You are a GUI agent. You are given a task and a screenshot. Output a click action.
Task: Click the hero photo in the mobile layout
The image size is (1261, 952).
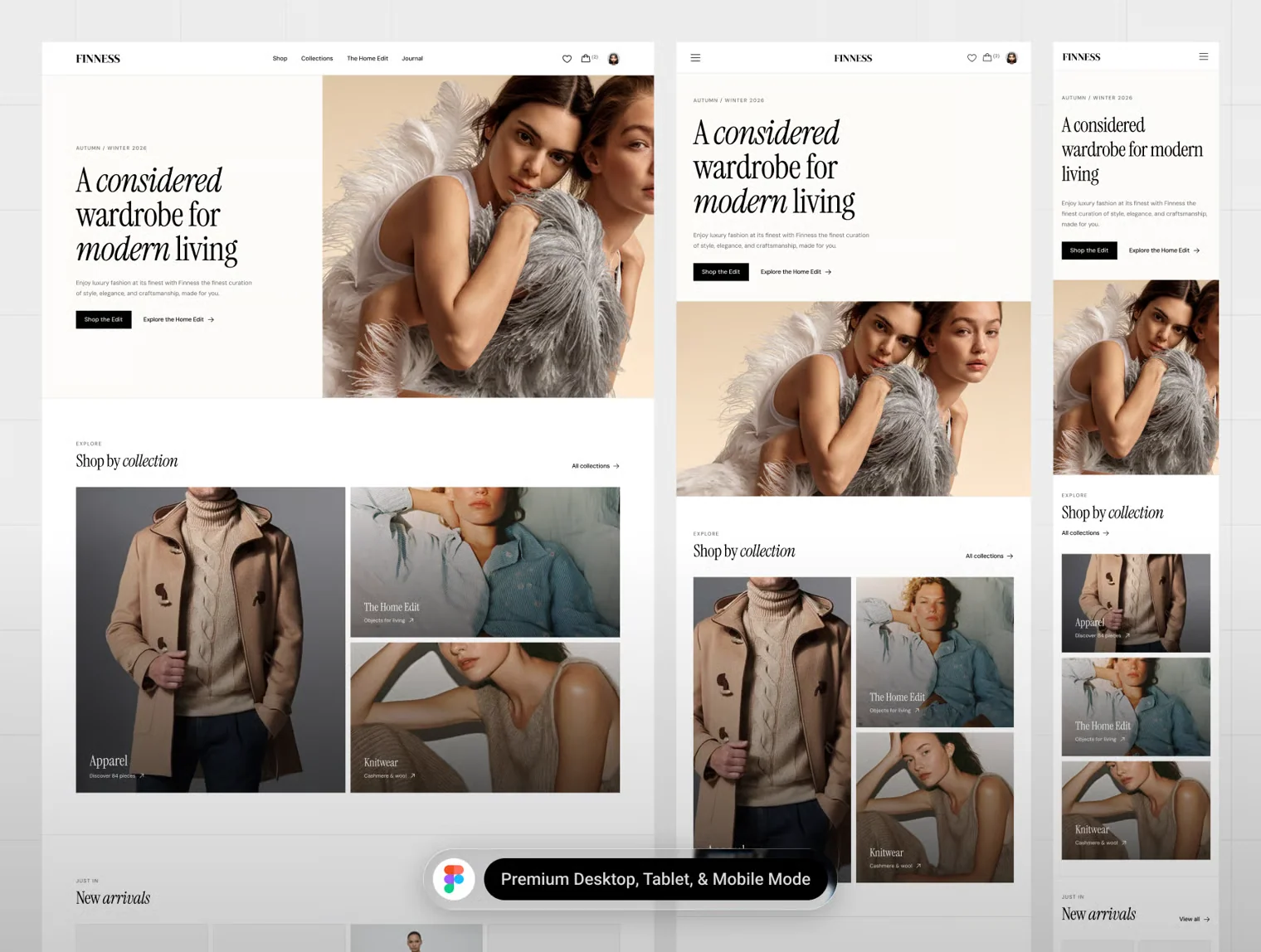coord(1136,377)
